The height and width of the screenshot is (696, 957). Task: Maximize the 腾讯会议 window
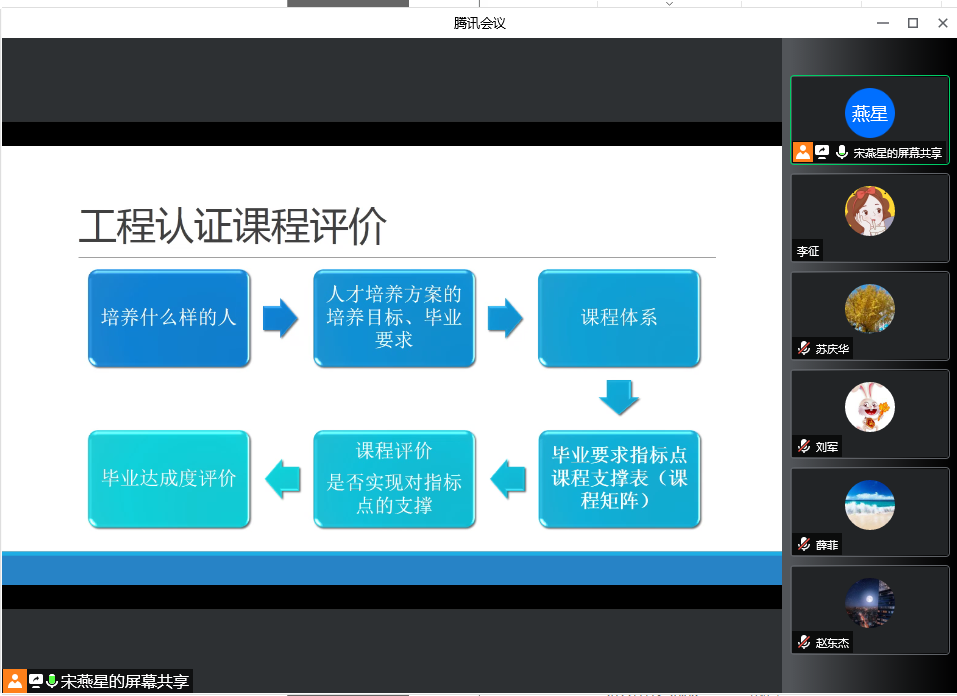pos(912,23)
